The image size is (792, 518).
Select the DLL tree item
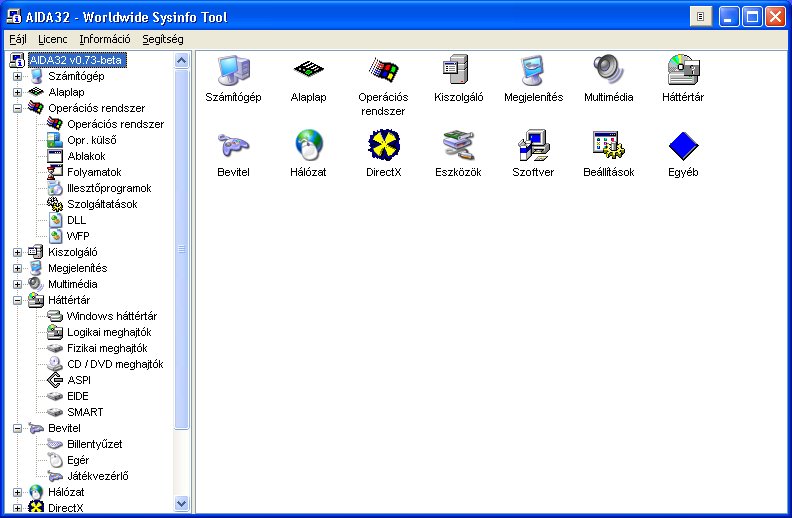76,220
